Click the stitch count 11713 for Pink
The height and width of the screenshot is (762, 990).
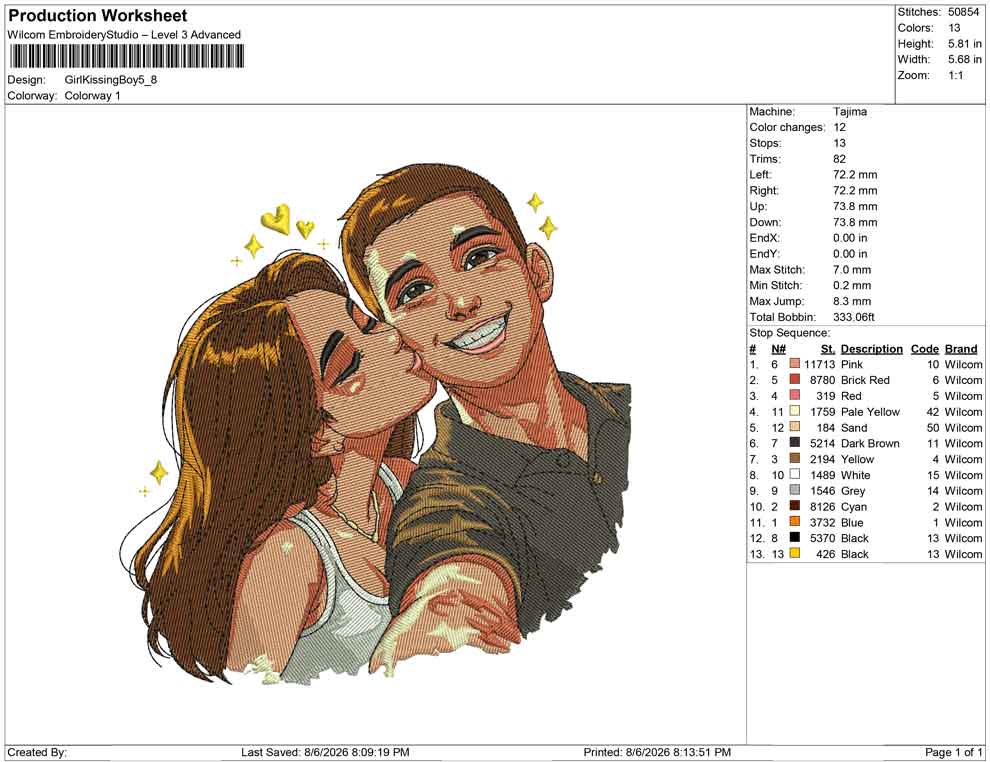[x=820, y=364]
